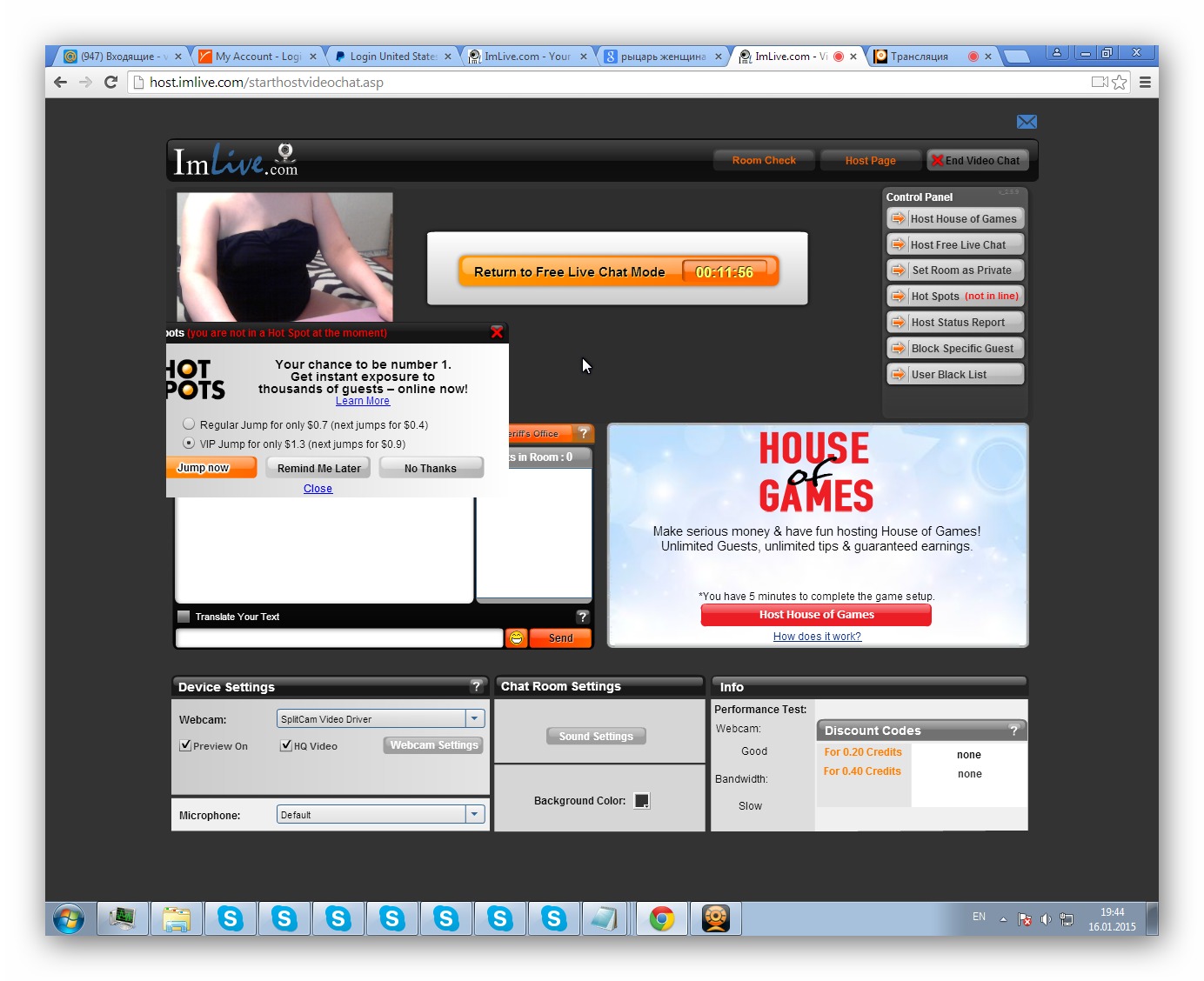This screenshot has width=1204, height=981.
Task: Click the smiley emoticon button
Action: pyautogui.click(x=517, y=638)
